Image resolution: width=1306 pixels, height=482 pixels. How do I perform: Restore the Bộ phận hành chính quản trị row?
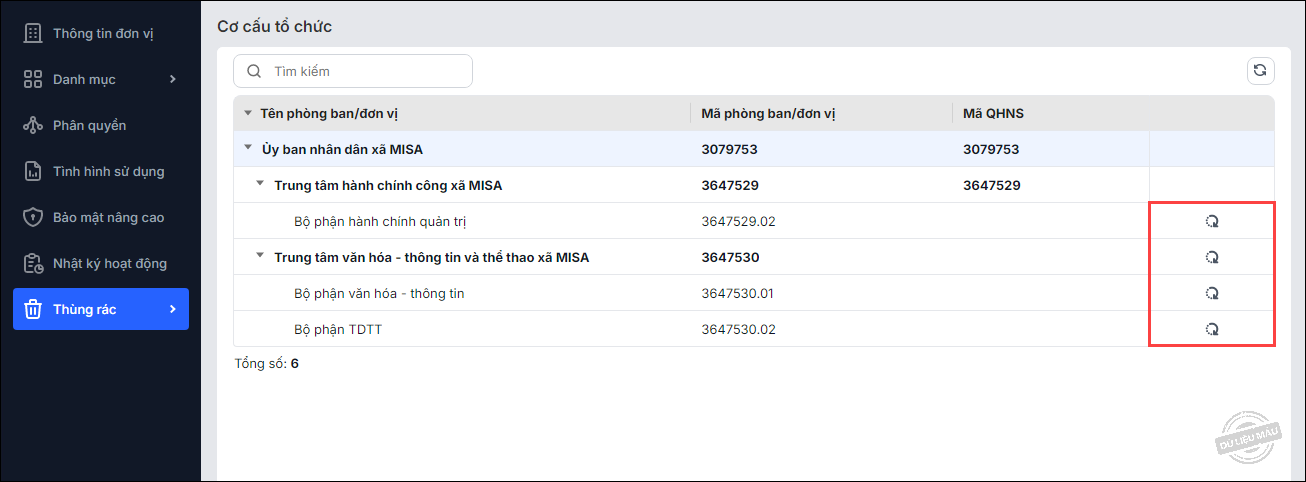(1212, 221)
